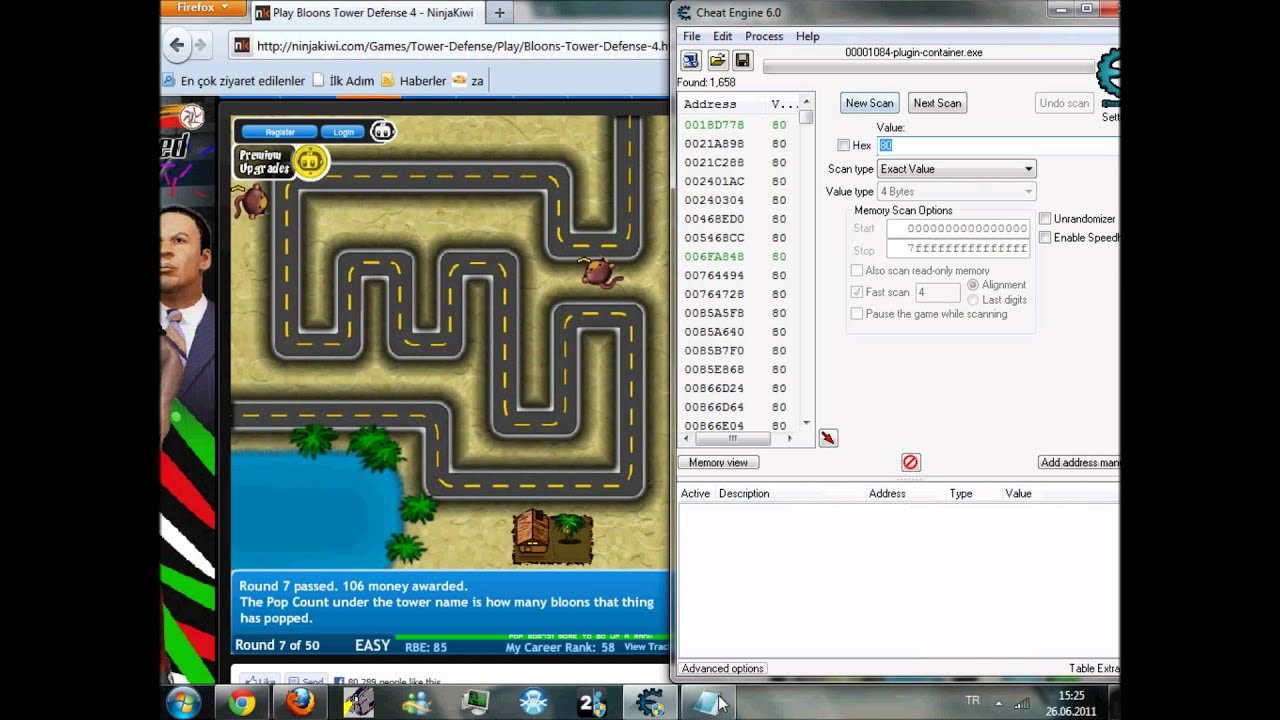Toggle the Hex checkbox

(x=843, y=146)
